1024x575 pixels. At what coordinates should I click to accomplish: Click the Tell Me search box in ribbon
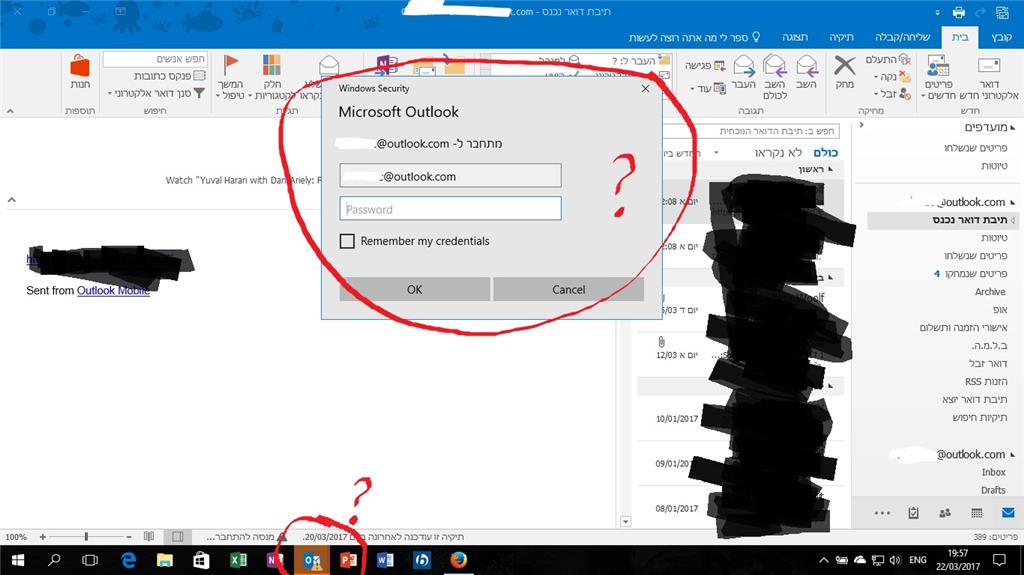click(694, 37)
